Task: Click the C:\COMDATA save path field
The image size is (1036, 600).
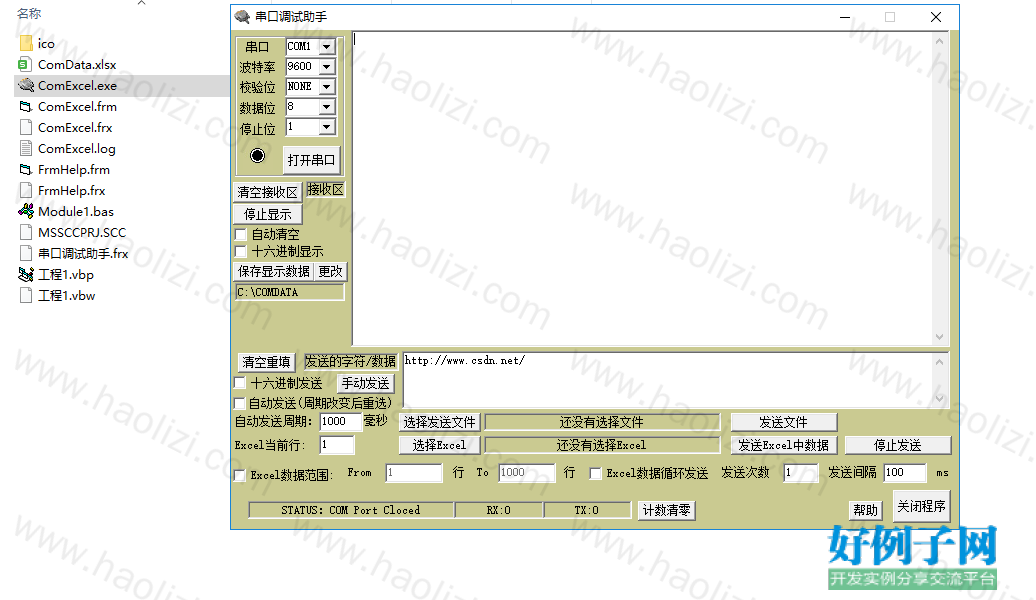Action: 289,292
